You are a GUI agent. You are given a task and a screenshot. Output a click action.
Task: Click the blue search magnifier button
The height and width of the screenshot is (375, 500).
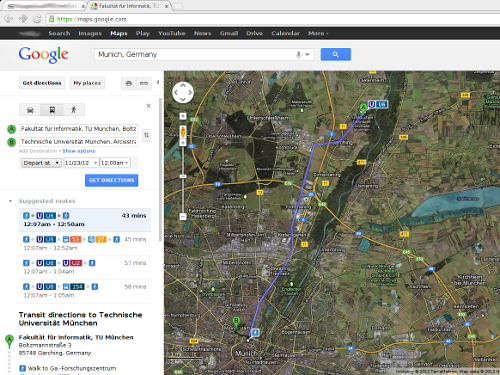[336, 54]
